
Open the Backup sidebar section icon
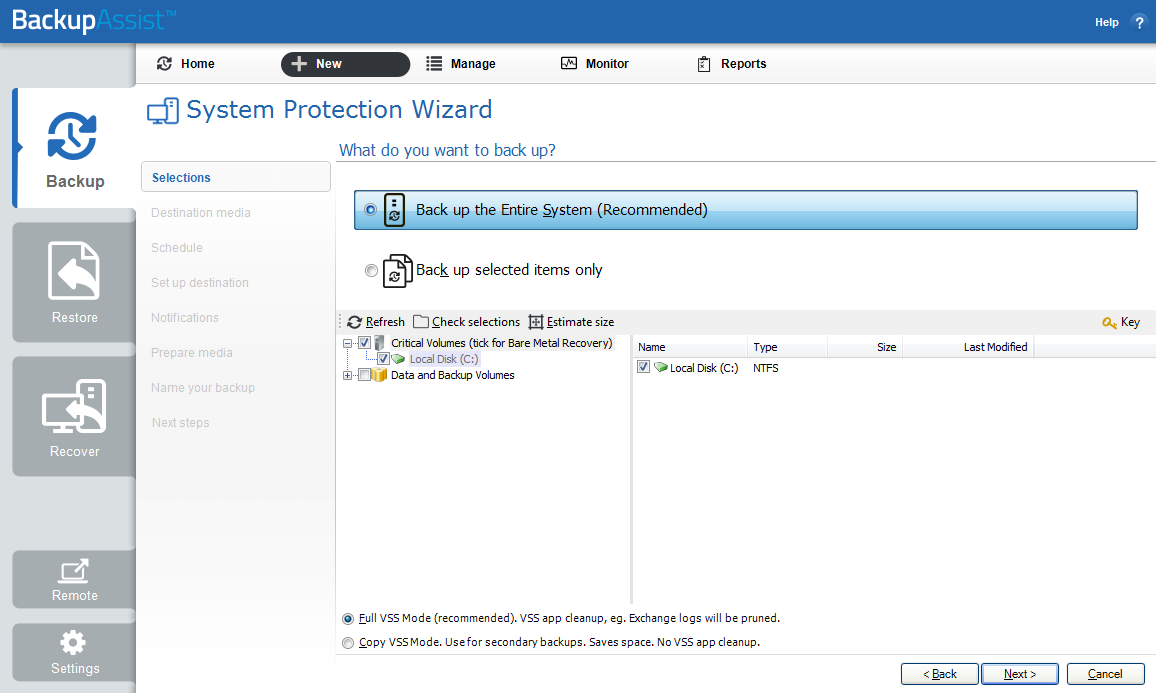click(72, 136)
